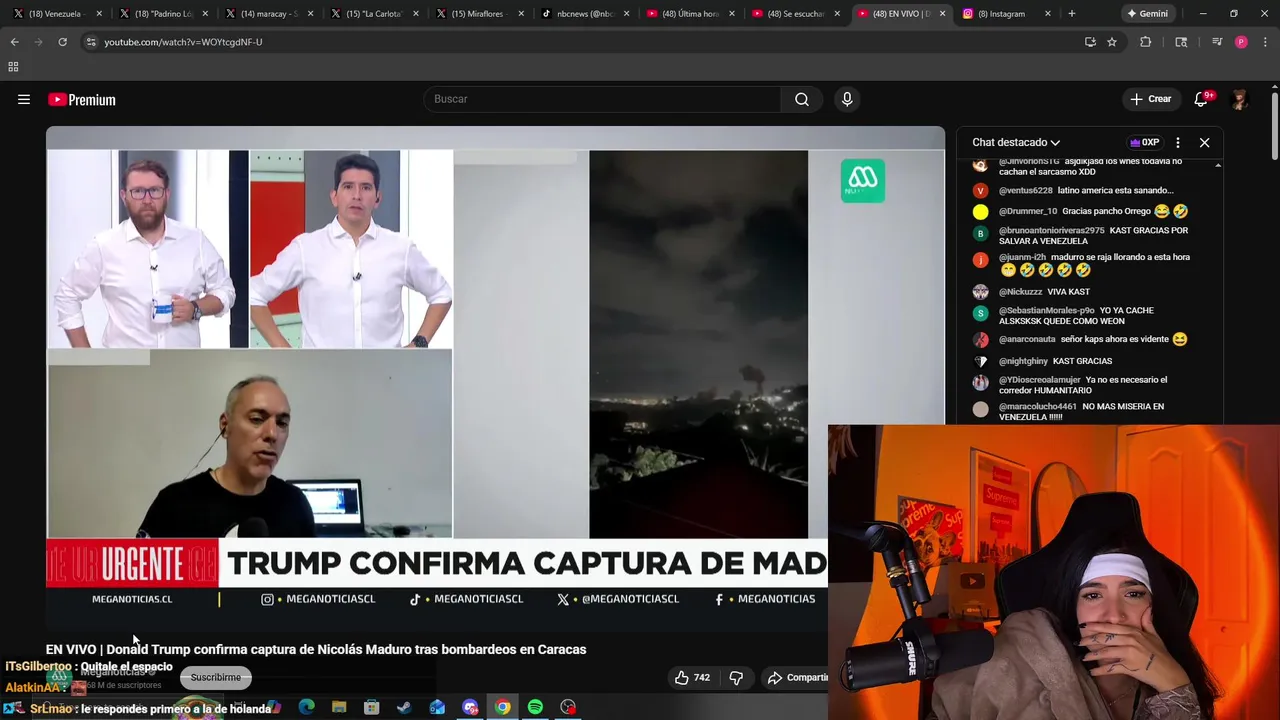Switch to the nbcnews TikTok tab
Viewport: 1280px width, 720px height.
[587, 13]
